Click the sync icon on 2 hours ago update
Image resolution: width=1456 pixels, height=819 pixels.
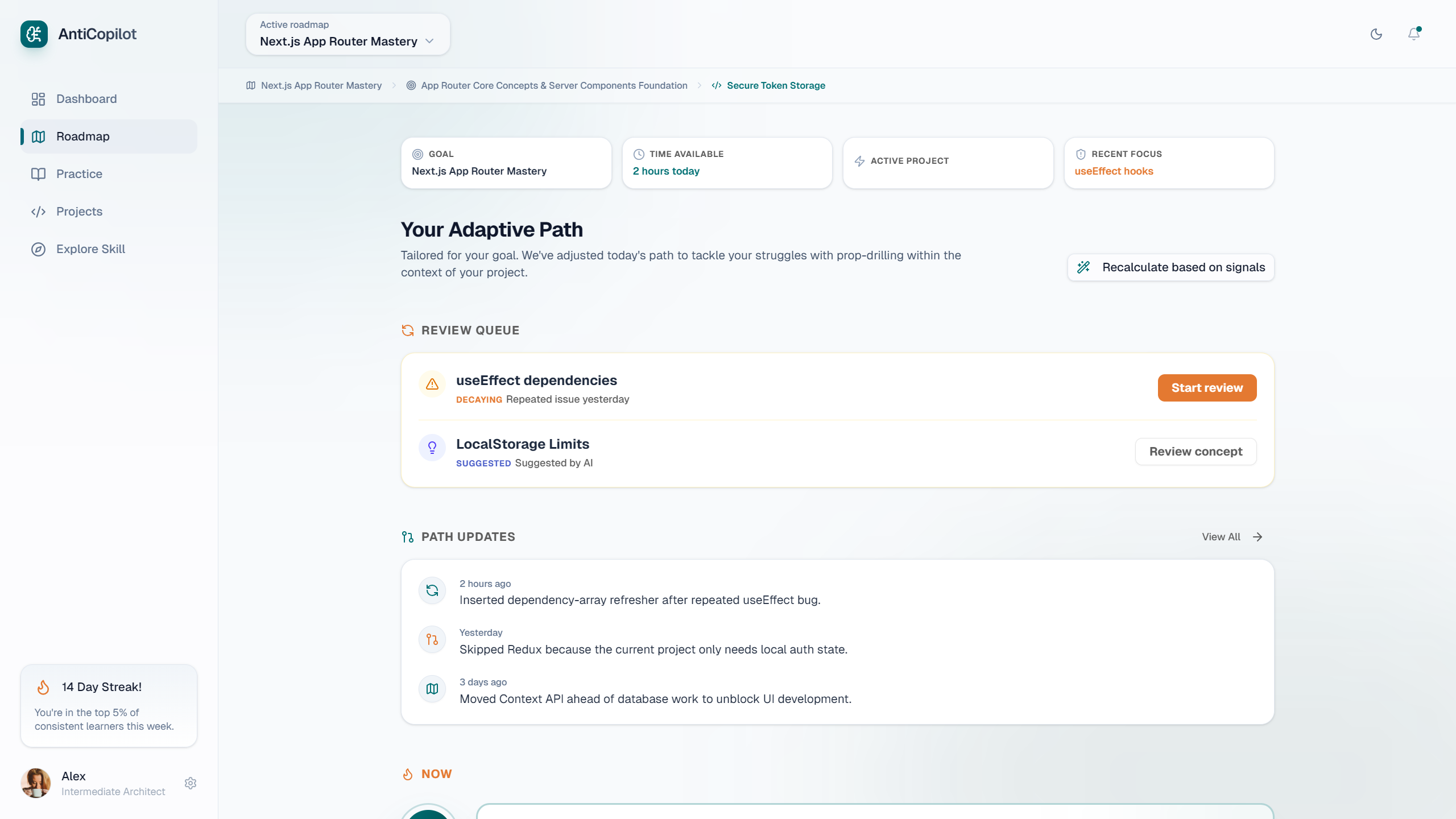(x=432, y=590)
